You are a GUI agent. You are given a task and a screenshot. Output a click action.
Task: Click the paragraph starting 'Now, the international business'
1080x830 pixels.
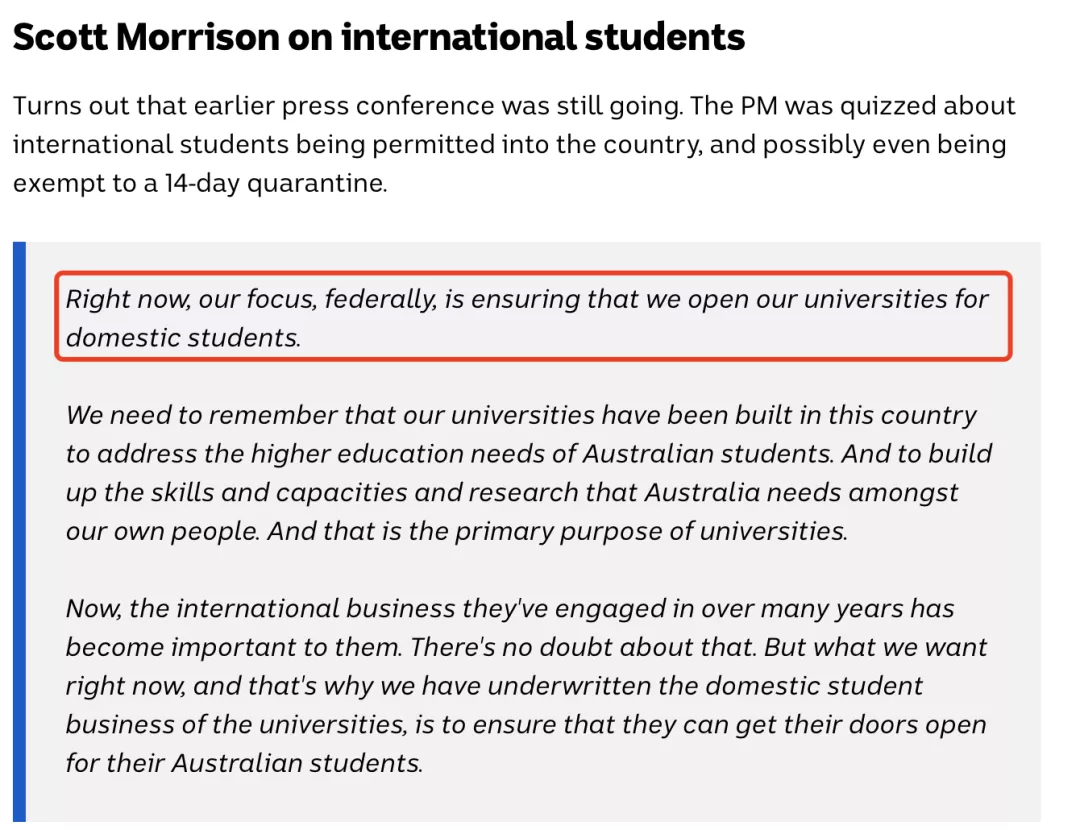pos(526,685)
